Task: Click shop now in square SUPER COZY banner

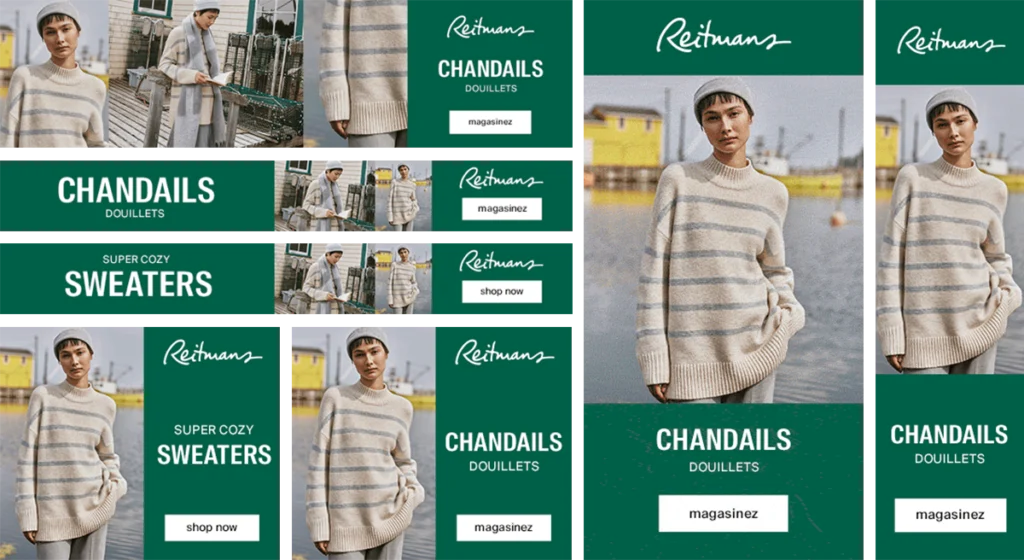Action: [212, 527]
